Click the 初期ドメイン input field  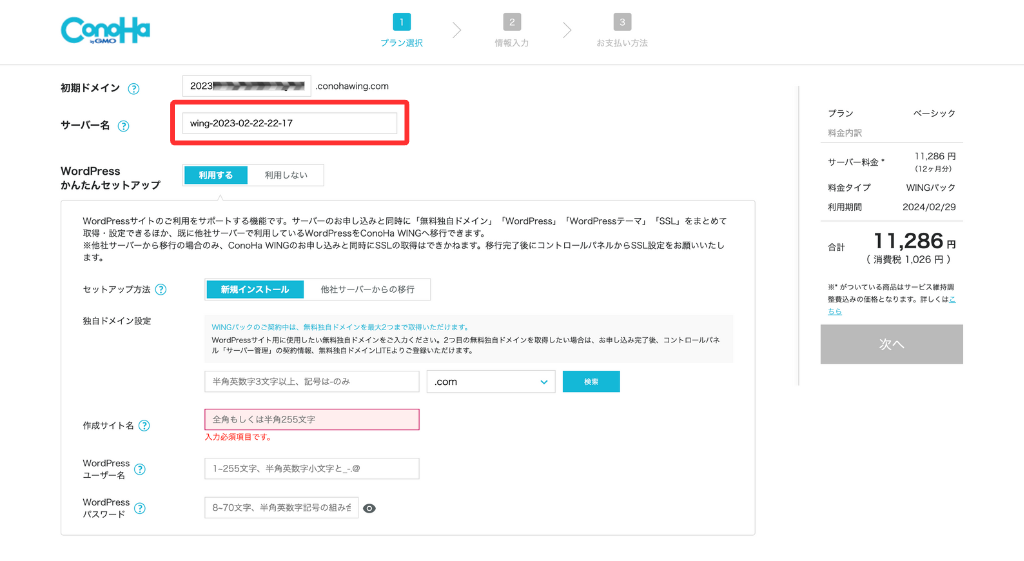[x=246, y=86]
